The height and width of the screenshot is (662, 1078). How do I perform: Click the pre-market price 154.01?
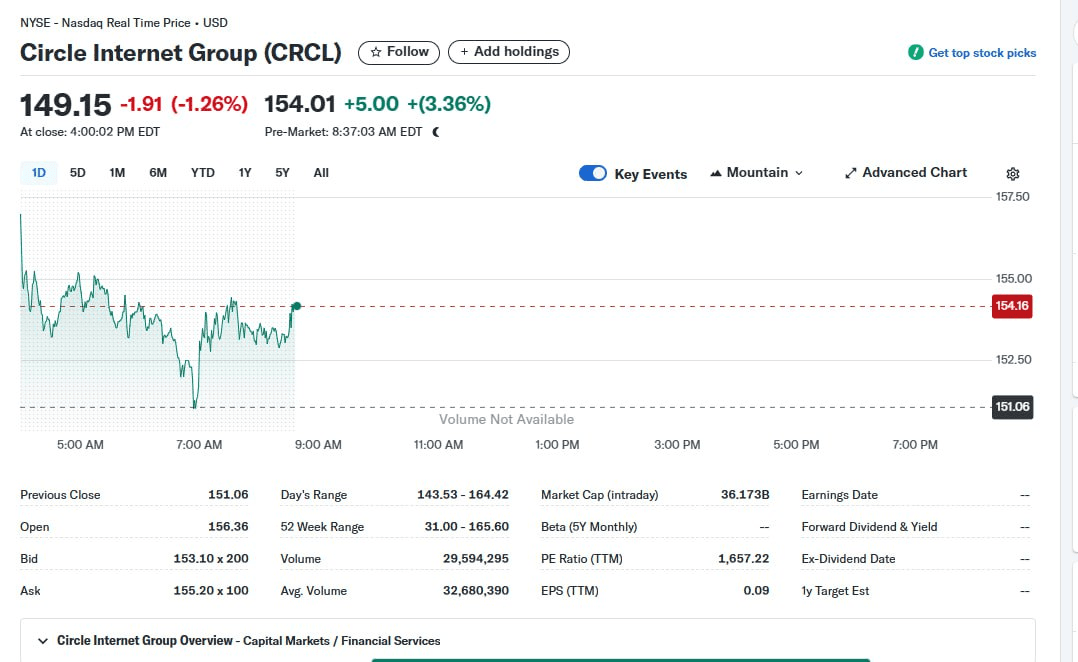point(300,104)
